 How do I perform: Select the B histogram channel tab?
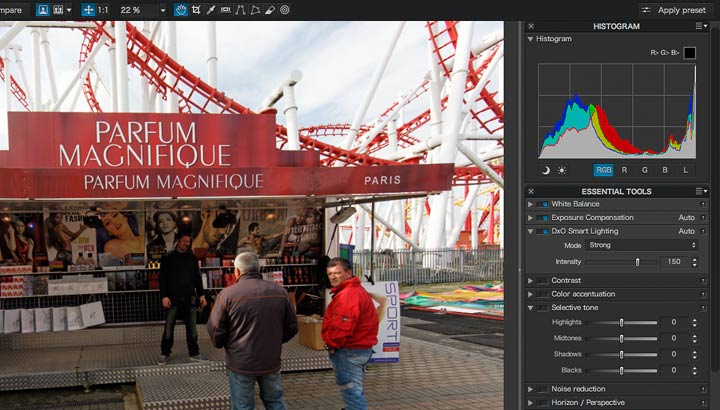(x=665, y=170)
